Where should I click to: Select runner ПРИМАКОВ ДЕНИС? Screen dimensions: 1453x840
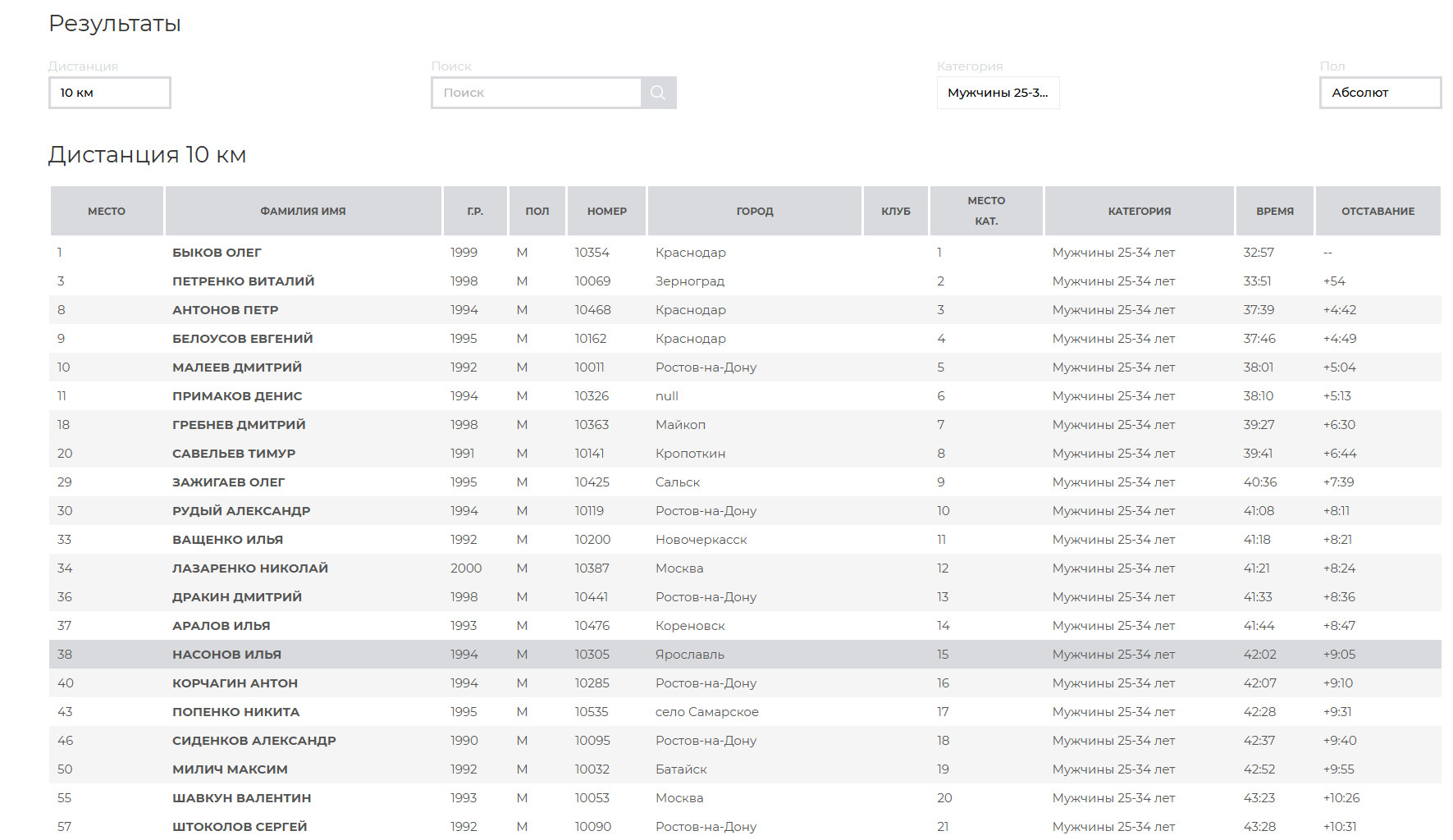[237, 396]
